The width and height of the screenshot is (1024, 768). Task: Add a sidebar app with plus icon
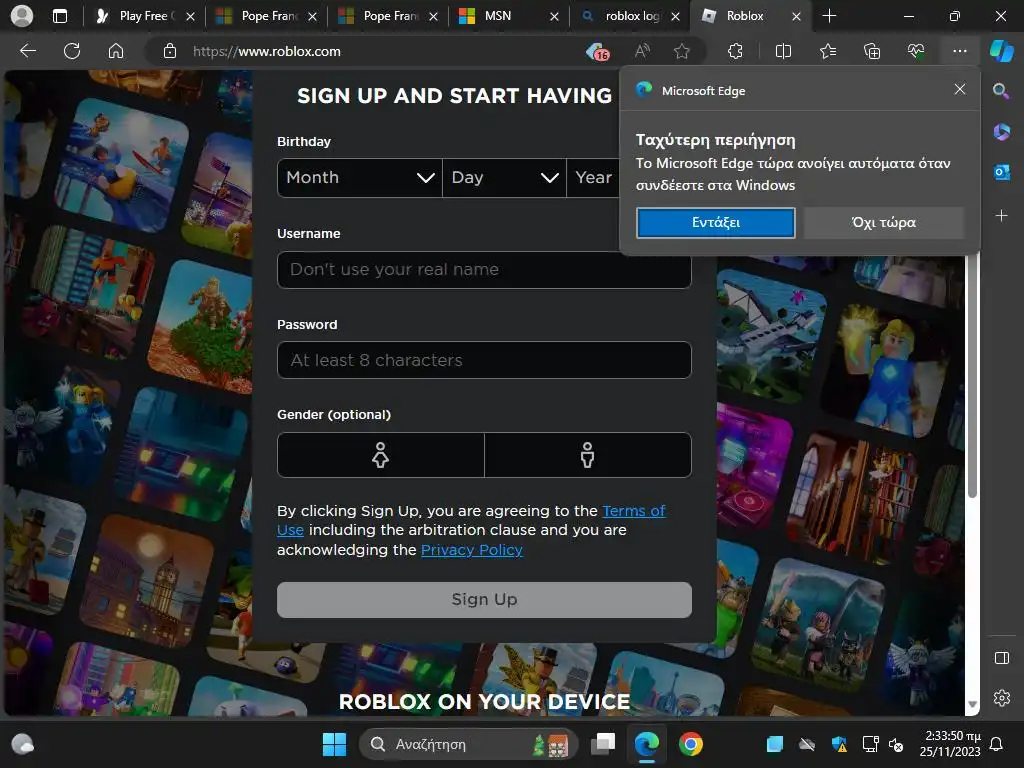pyautogui.click(x=1001, y=216)
